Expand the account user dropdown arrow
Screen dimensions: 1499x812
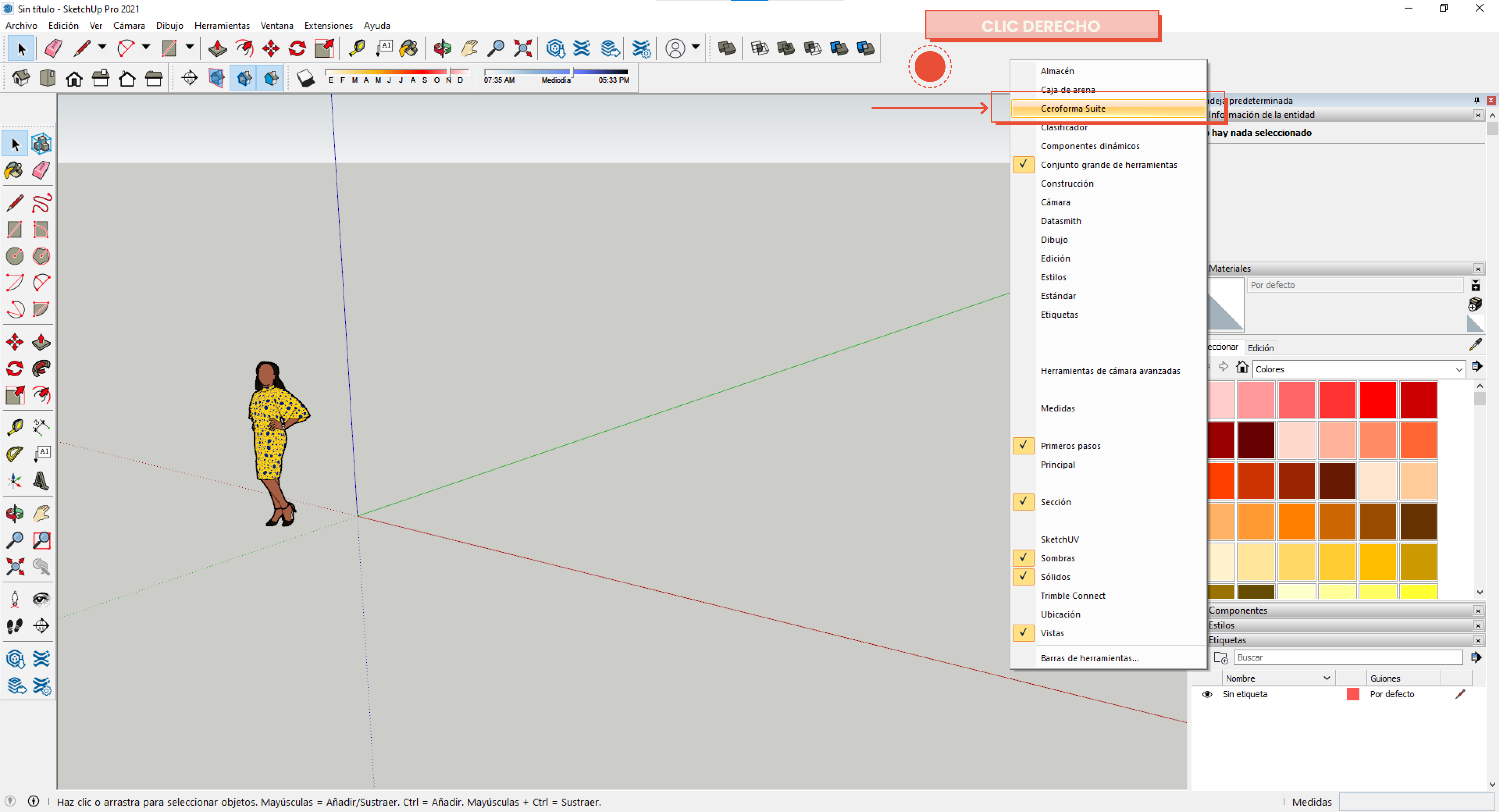(695, 47)
